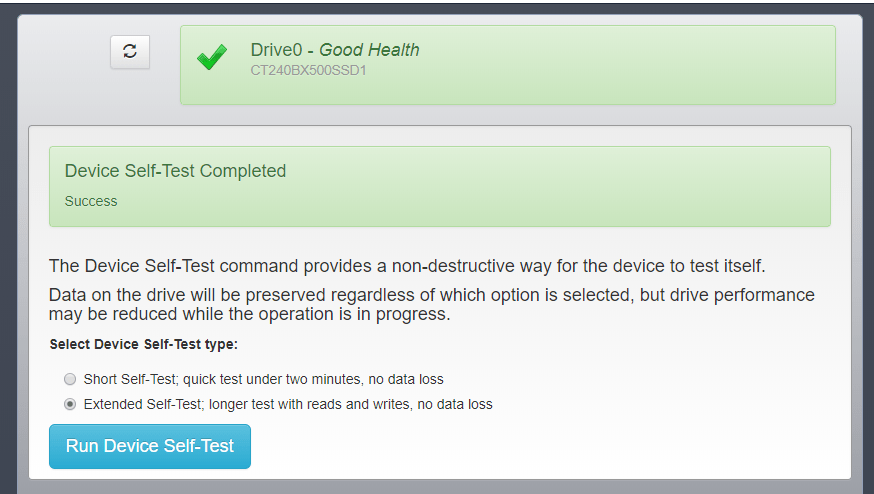Click the Success result text
The width and height of the screenshot is (874, 494).
[91, 201]
